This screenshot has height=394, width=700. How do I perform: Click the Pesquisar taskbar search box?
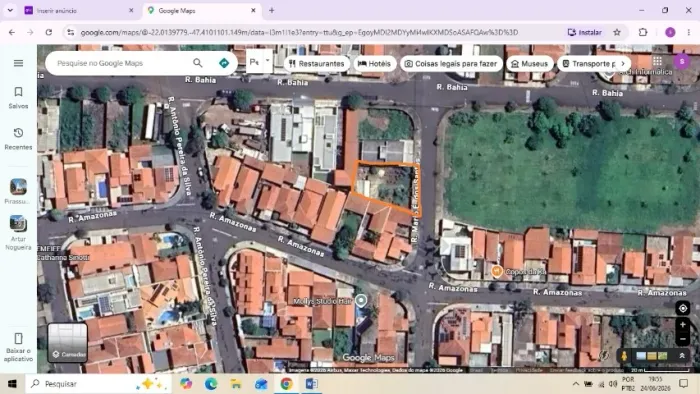point(98,384)
